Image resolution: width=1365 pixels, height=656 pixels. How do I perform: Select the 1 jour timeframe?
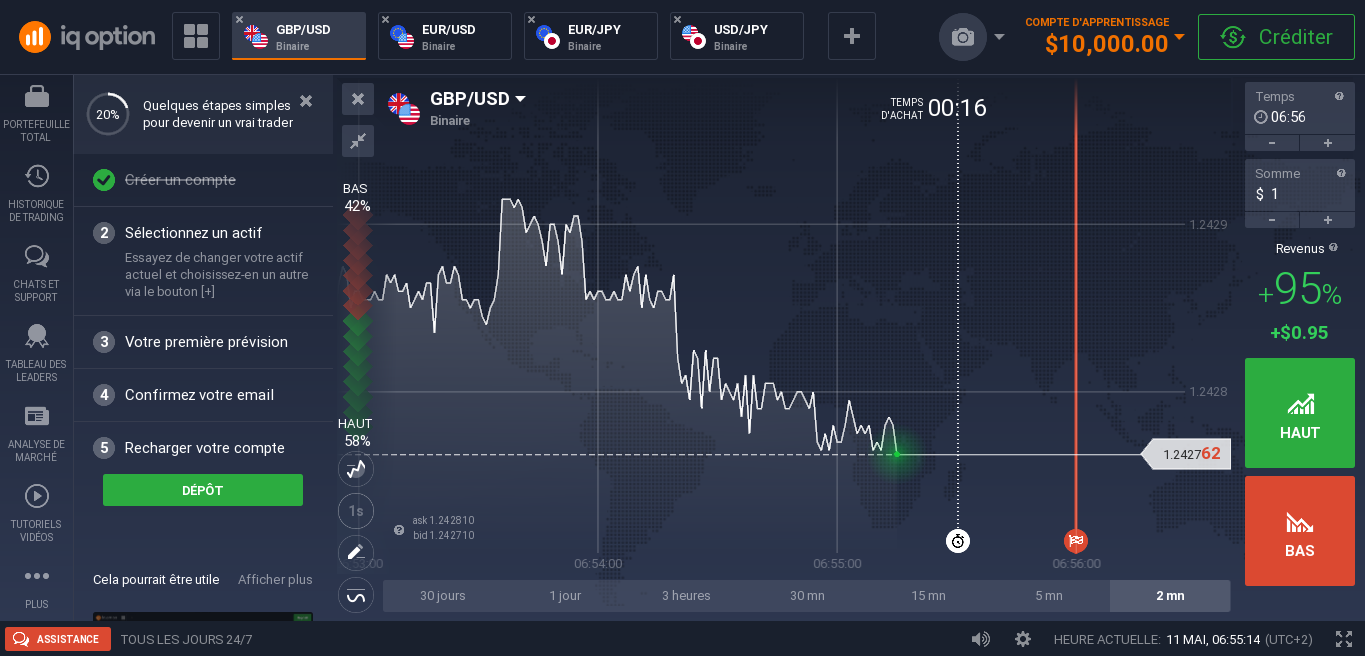565,596
